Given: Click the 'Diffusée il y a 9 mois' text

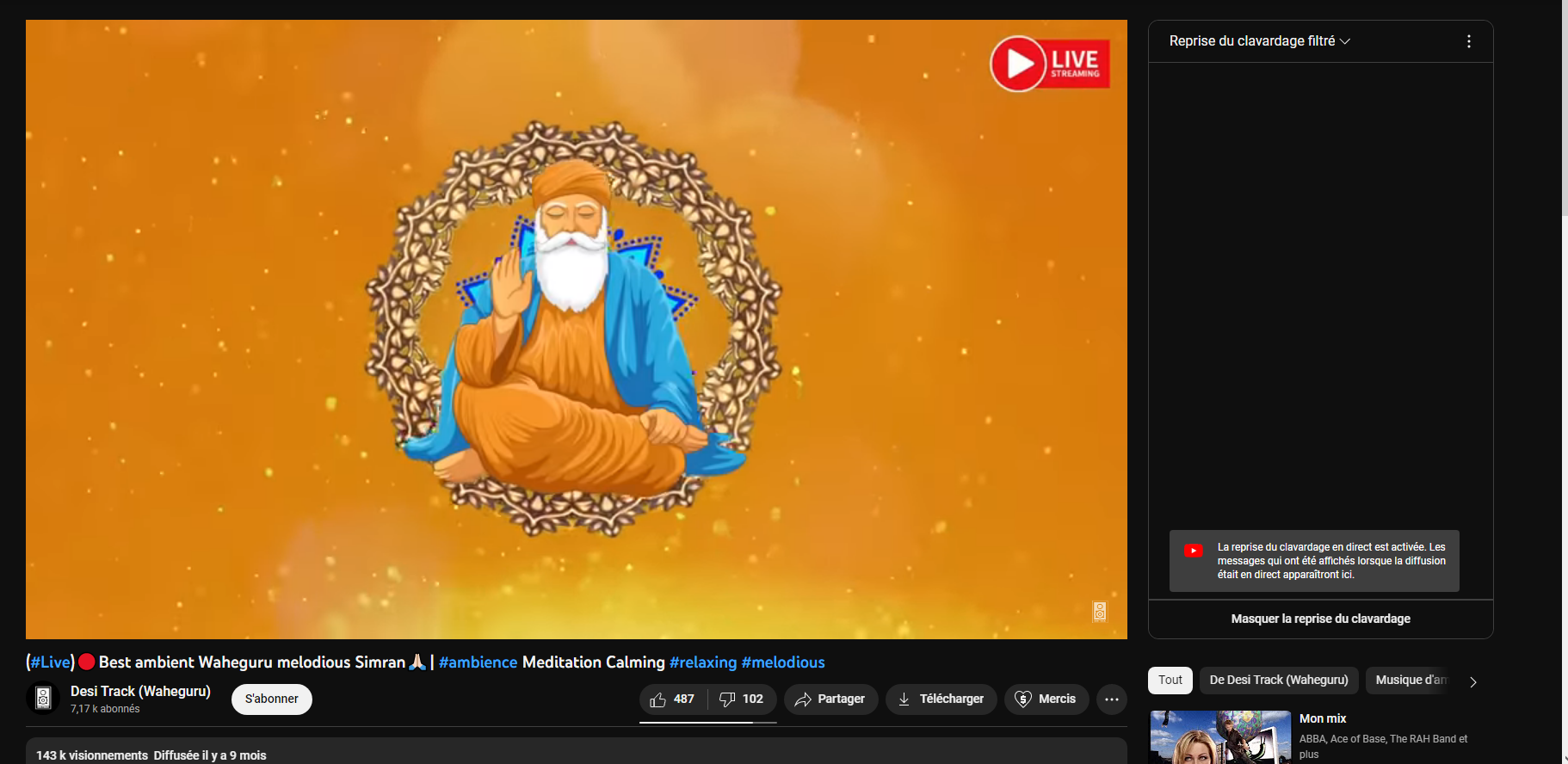Looking at the screenshot, I should pos(210,755).
